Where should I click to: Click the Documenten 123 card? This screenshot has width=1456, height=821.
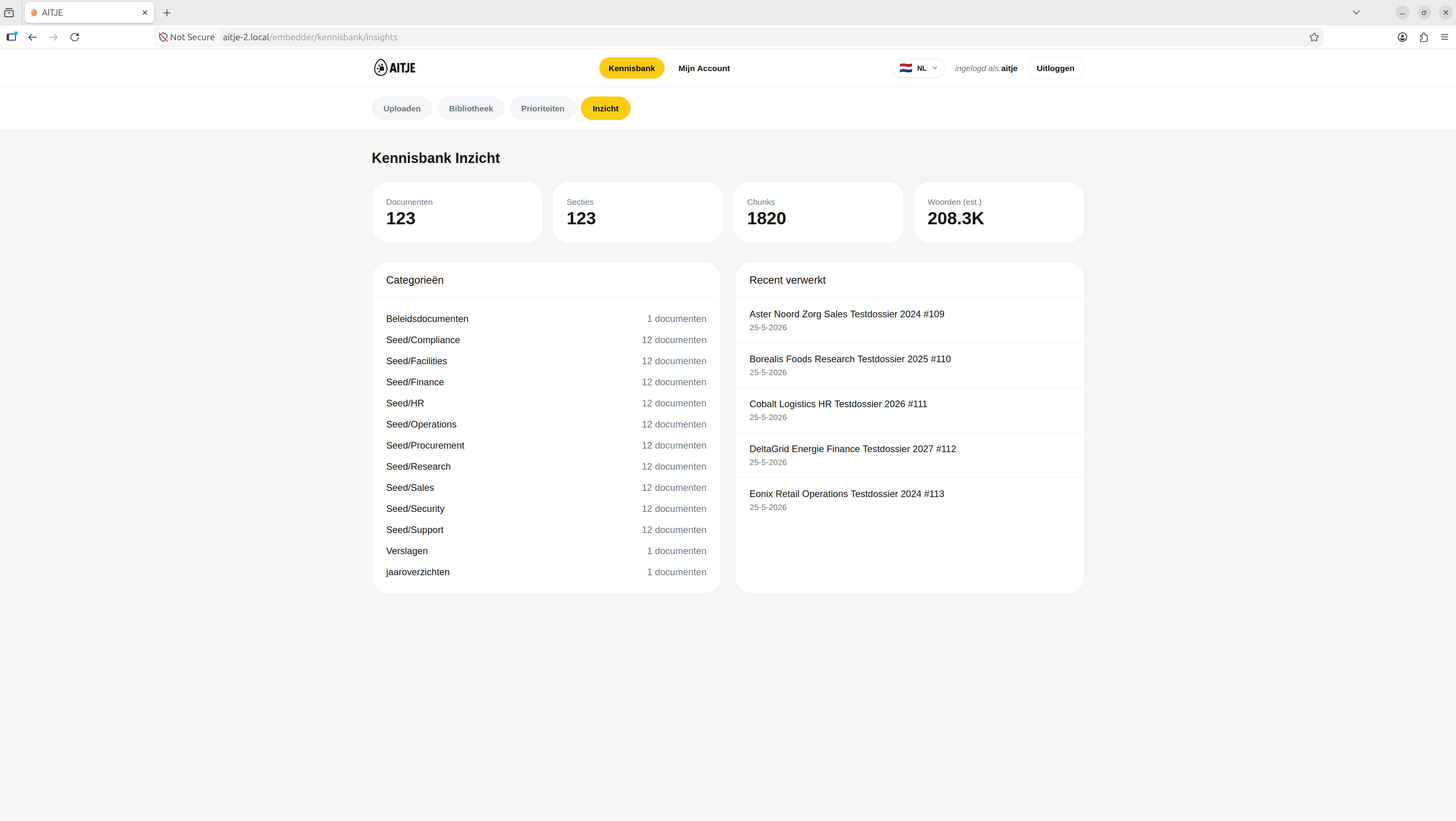click(x=457, y=212)
